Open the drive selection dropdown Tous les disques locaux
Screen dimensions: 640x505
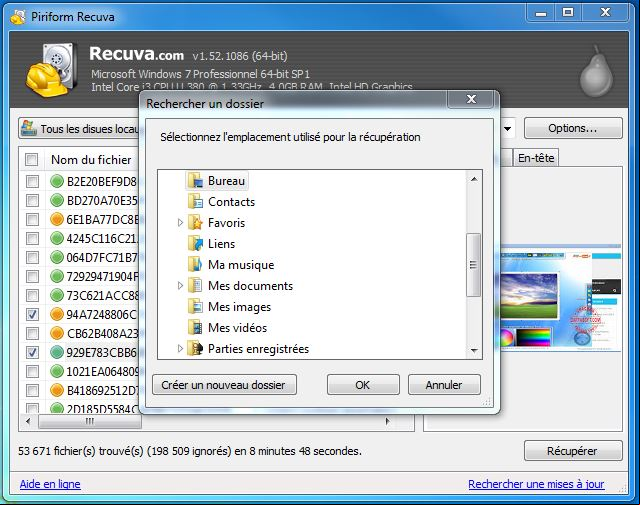click(79, 129)
